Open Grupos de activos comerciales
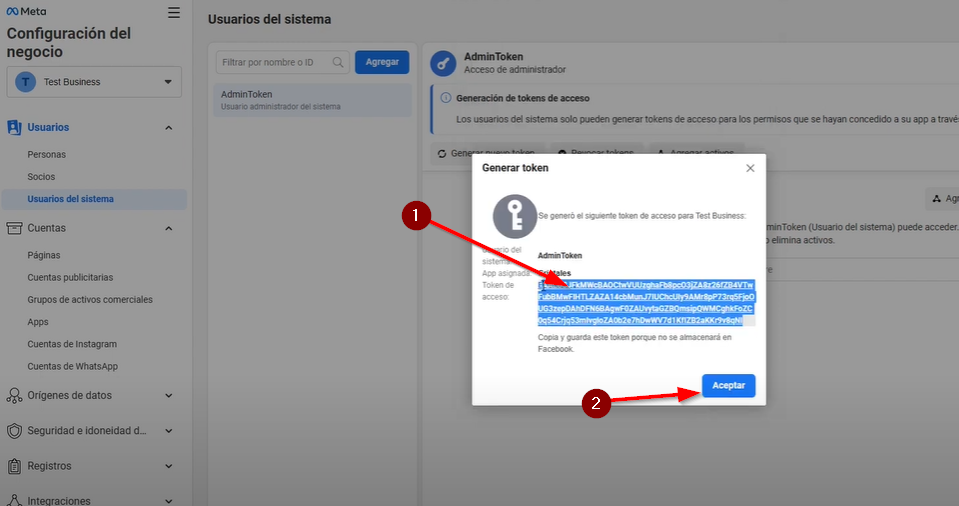The image size is (959, 506). 90,300
